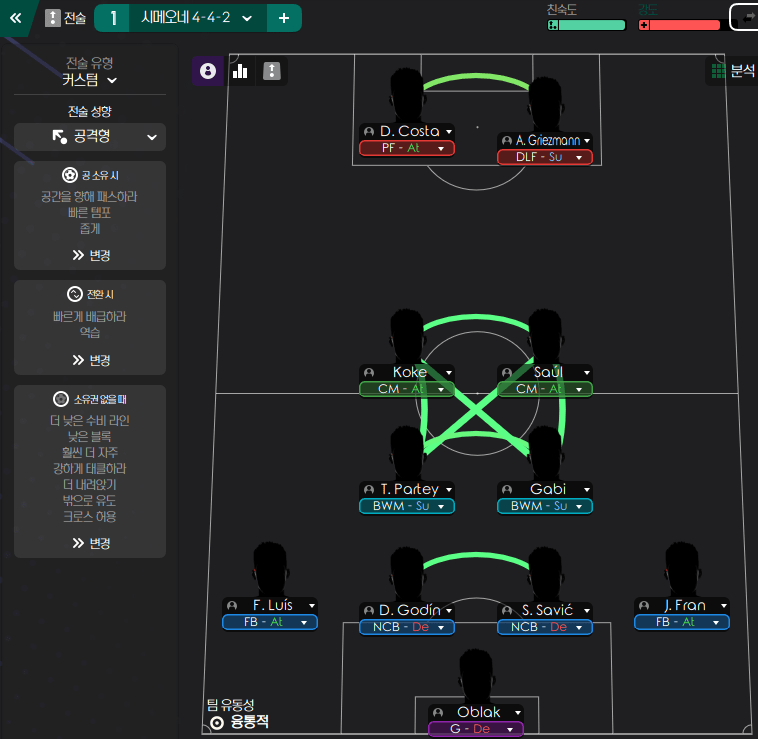758x739 pixels.
Task: Change 공 소유 시 possession instructions
Action: click(91, 255)
